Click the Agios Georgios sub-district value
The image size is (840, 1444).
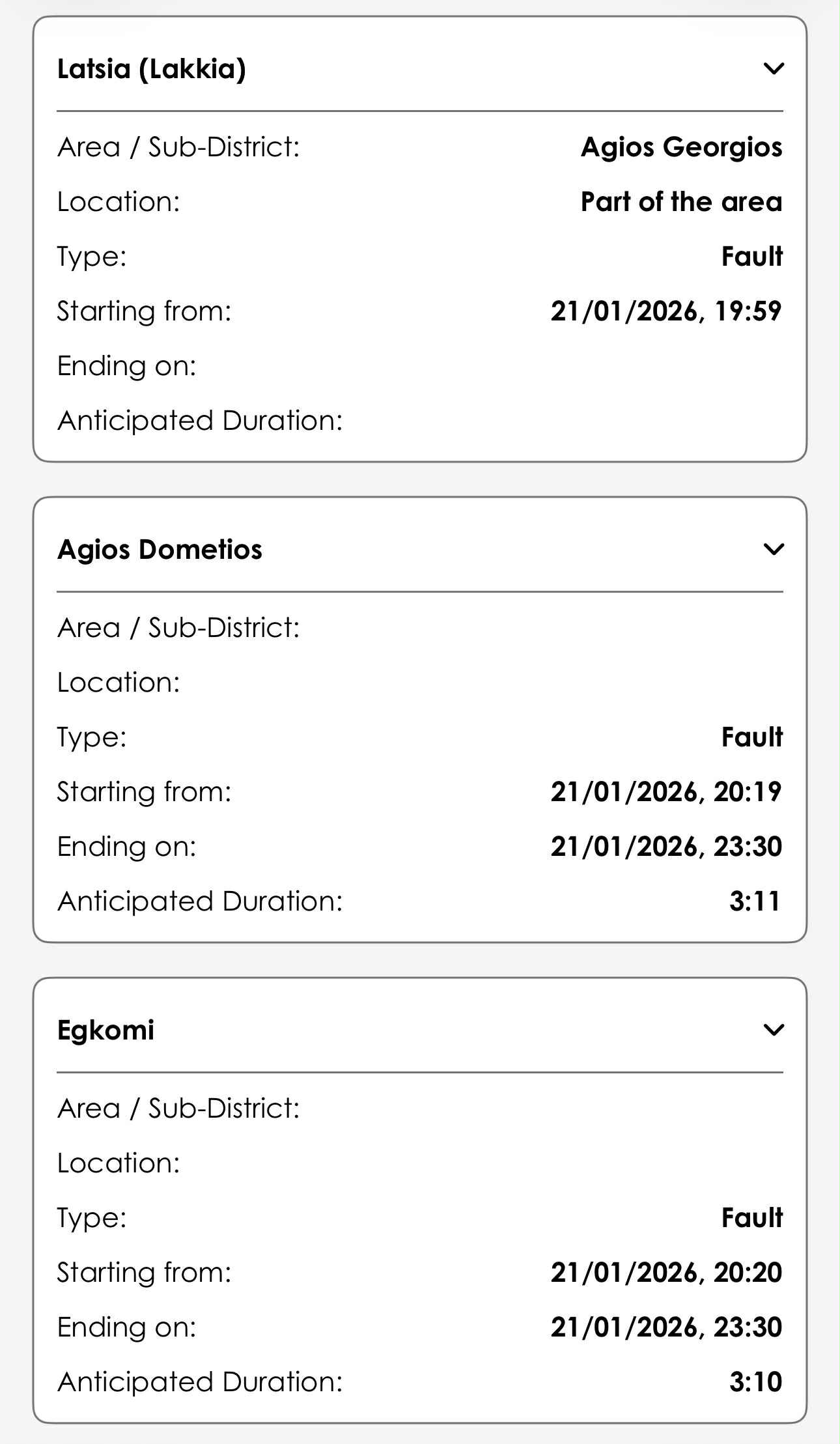681,147
